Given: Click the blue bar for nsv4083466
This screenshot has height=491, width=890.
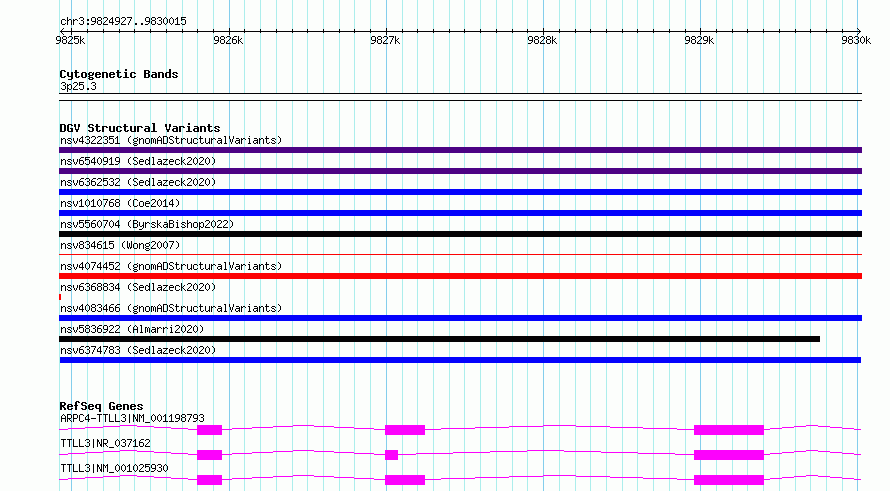Looking at the screenshot, I should pyautogui.click(x=460, y=318).
